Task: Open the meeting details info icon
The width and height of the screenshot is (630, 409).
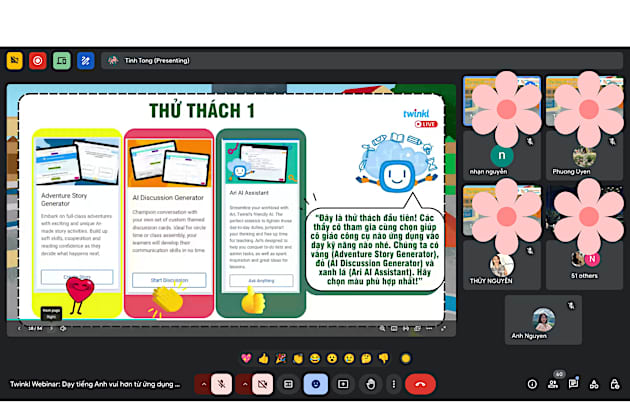Action: 531,383
